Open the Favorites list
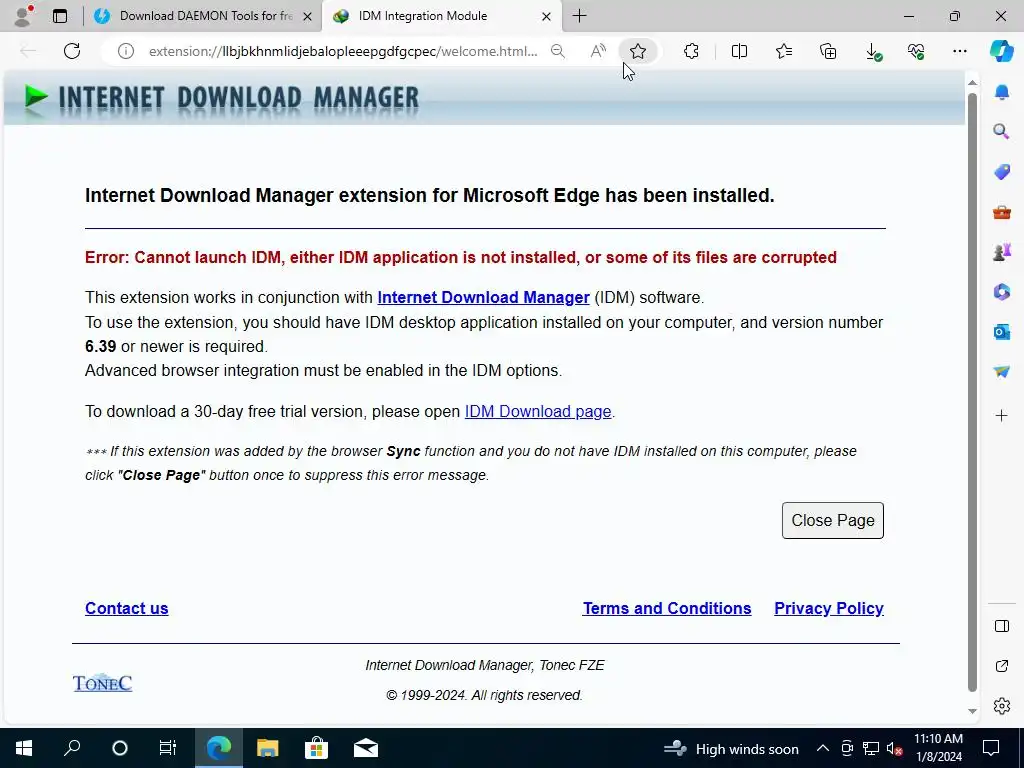 click(x=784, y=51)
